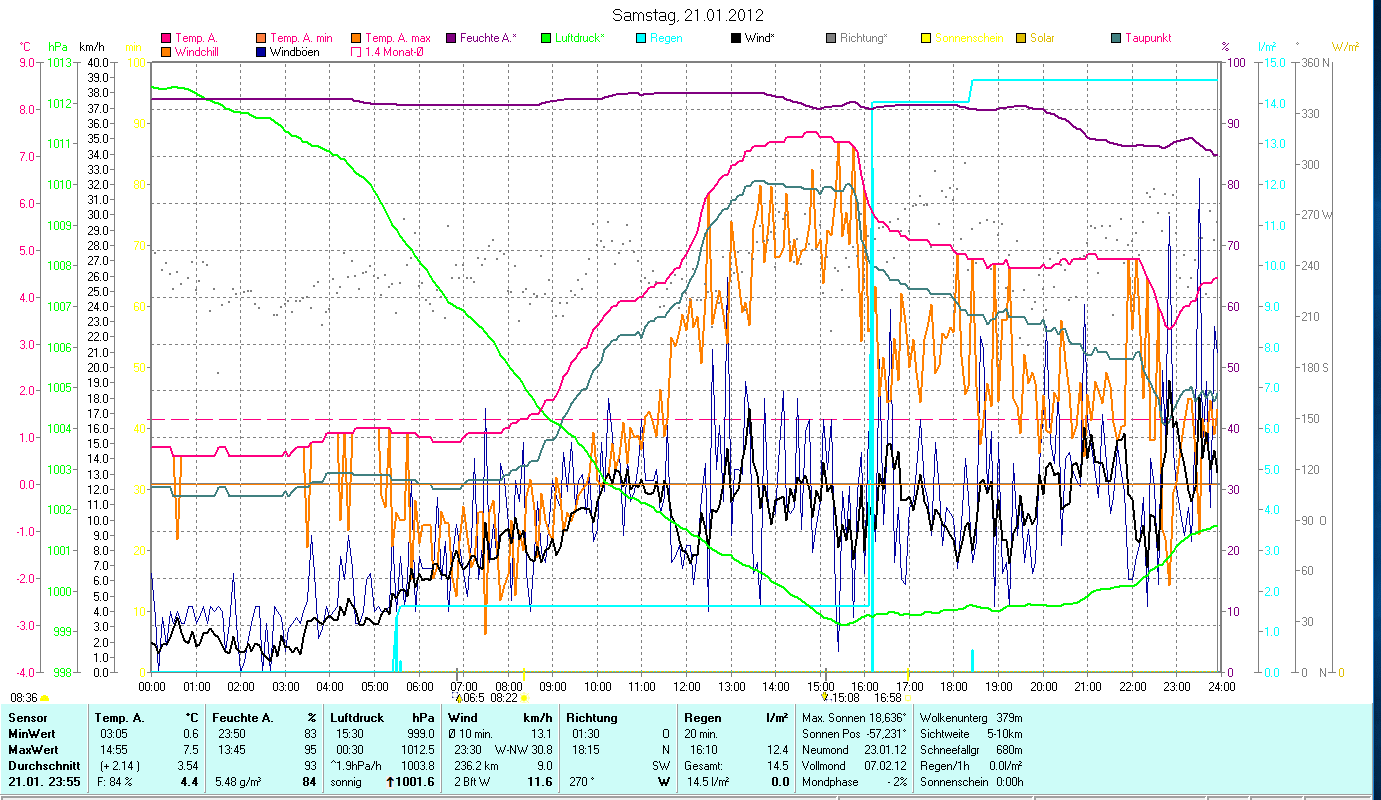Click the black Wind* legend square
The width and height of the screenshot is (1381, 800).
point(736,38)
